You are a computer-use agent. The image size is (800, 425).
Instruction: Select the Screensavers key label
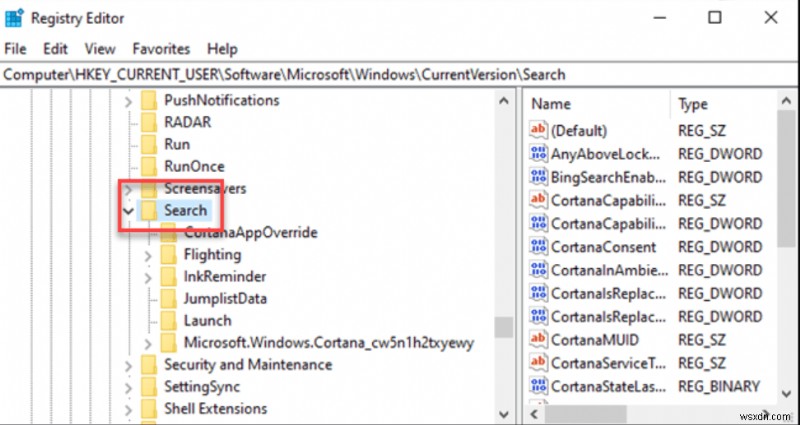click(x=205, y=188)
